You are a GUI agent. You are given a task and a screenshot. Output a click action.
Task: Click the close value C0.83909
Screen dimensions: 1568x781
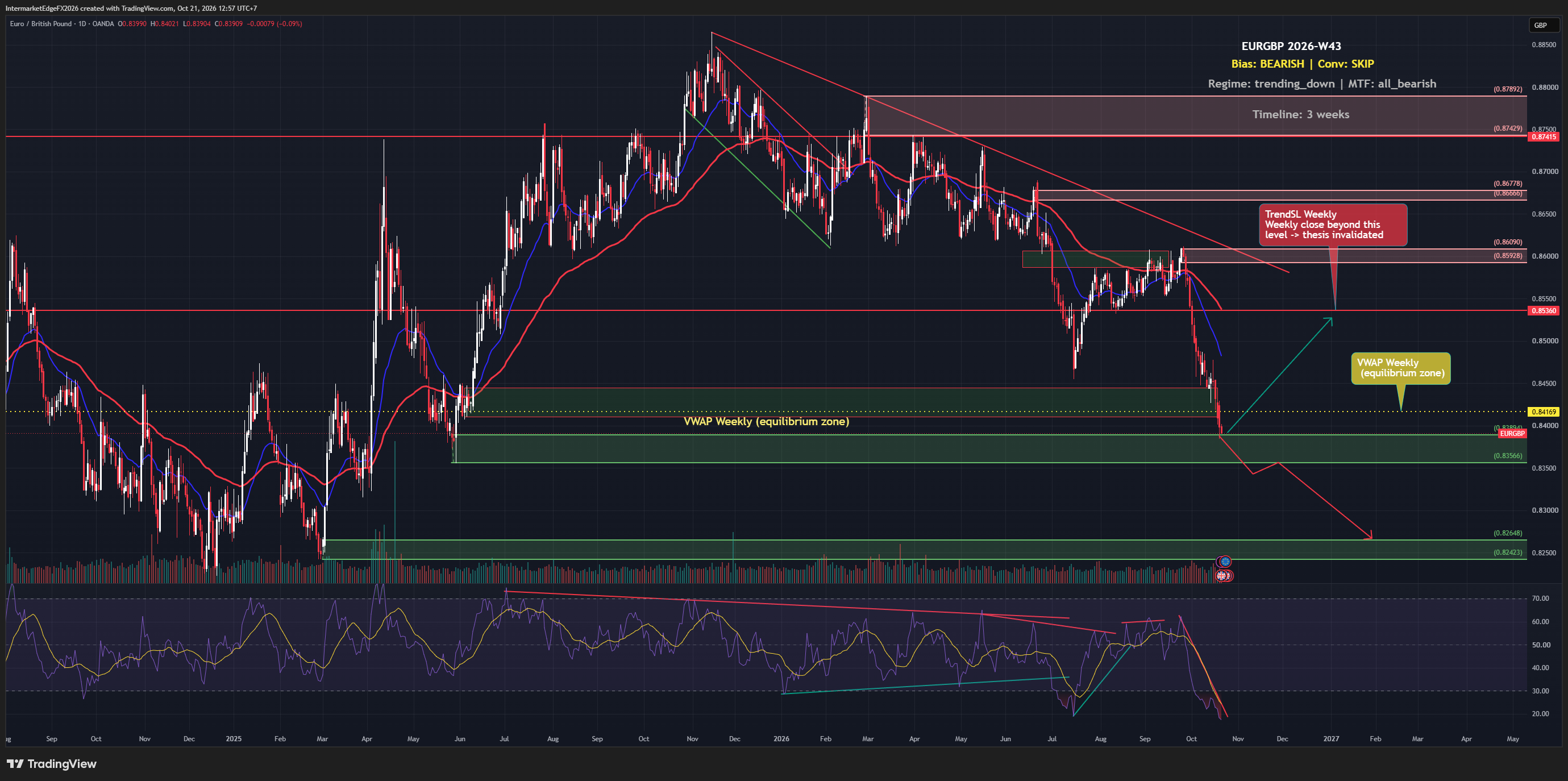(228, 24)
